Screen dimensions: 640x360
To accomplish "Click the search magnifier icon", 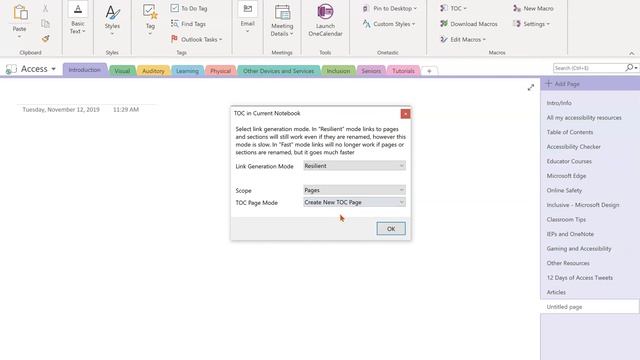I will click(x=630, y=68).
